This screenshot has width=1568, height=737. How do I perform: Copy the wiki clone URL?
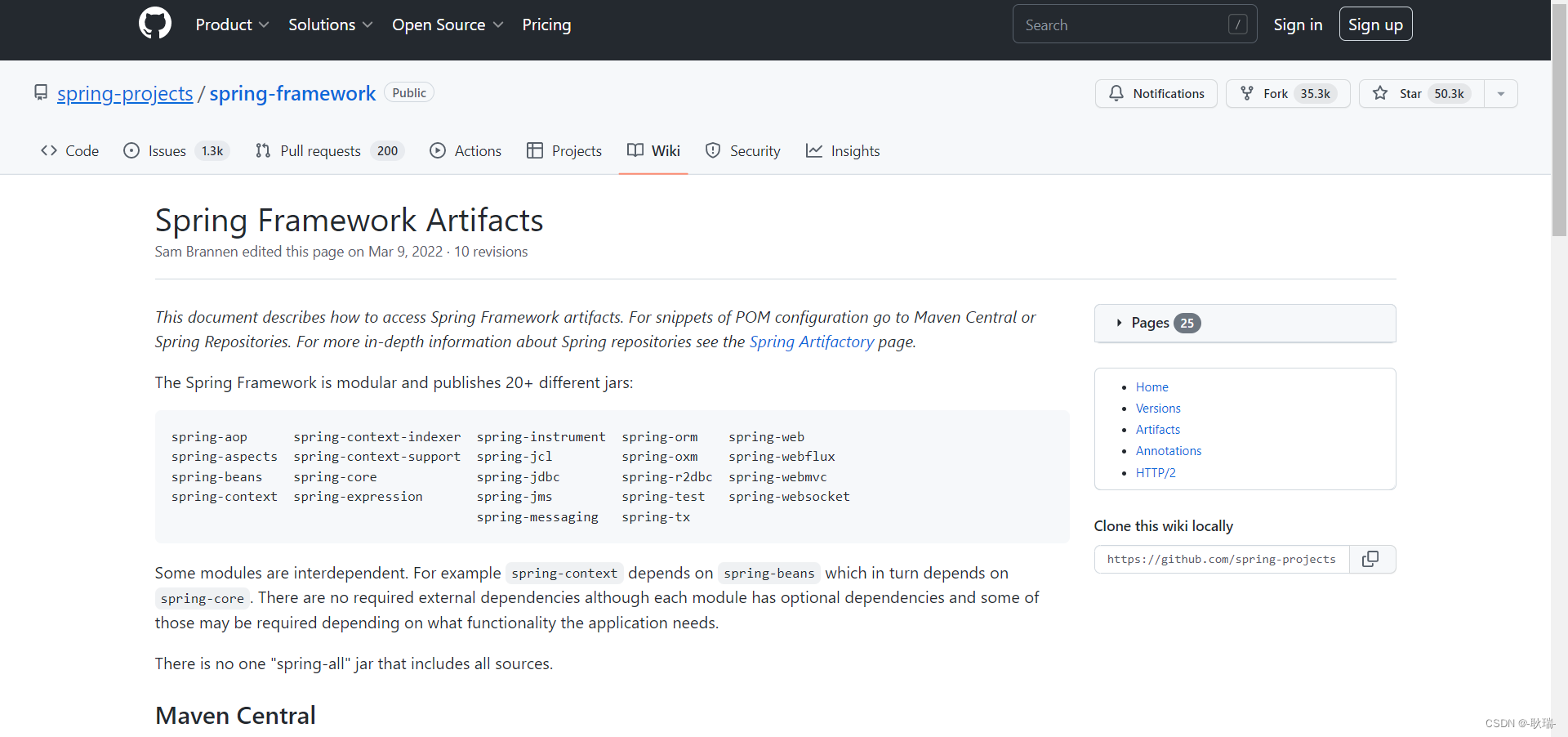click(x=1371, y=559)
